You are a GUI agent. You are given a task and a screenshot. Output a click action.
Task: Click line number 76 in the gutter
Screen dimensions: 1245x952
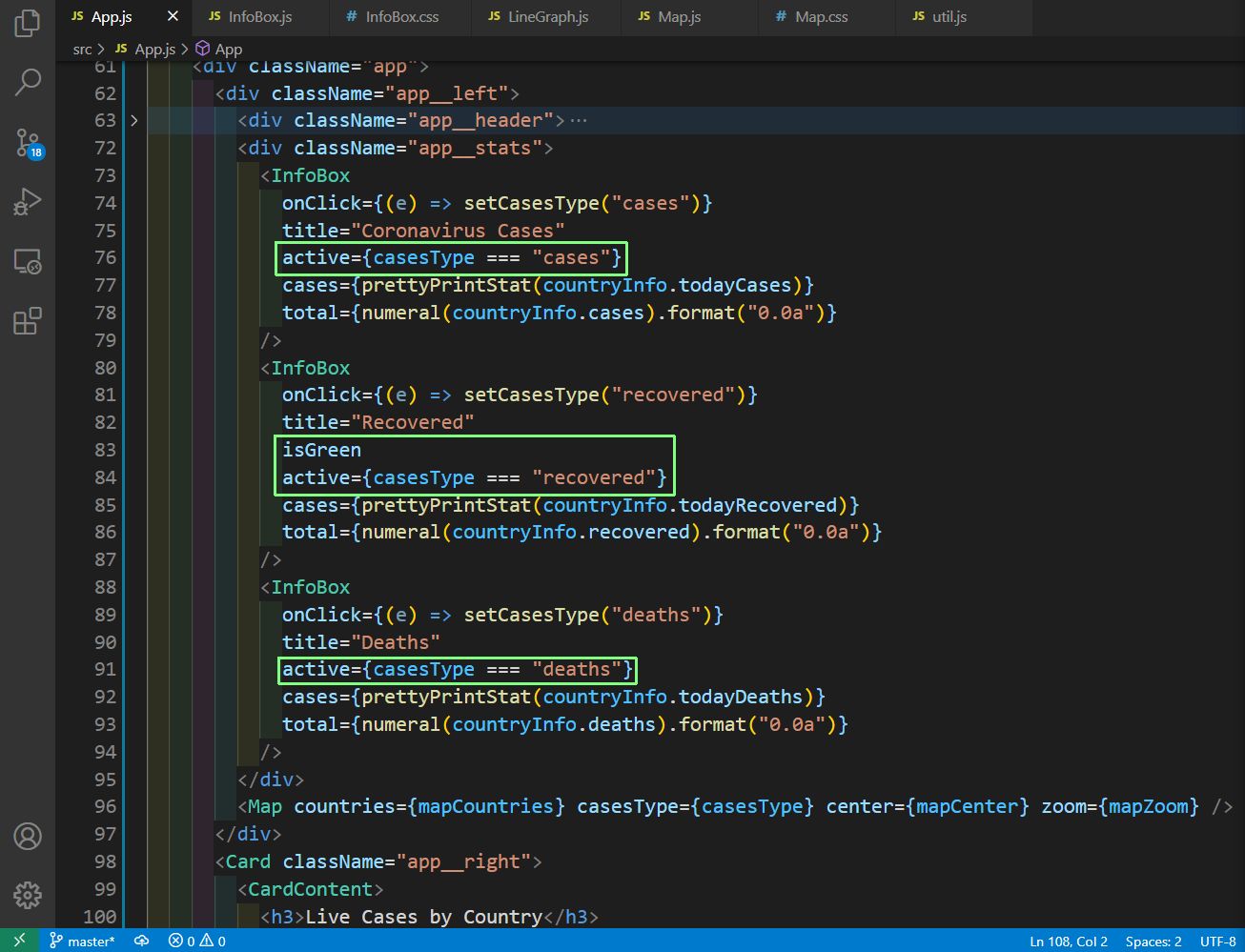coord(105,257)
